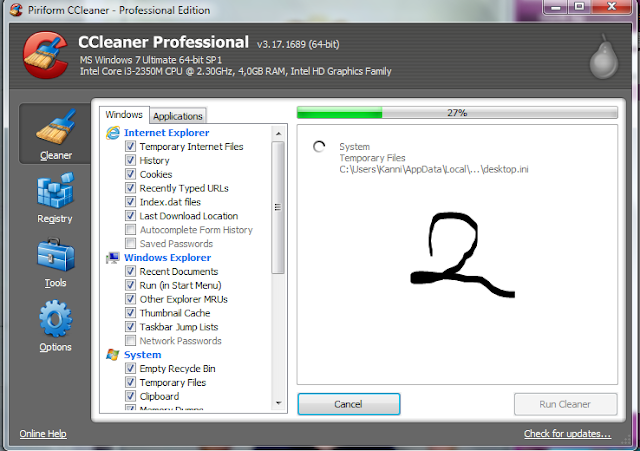The height and width of the screenshot is (451, 640).
Task: Minimize the CCleaner window
Action: (556, 7)
